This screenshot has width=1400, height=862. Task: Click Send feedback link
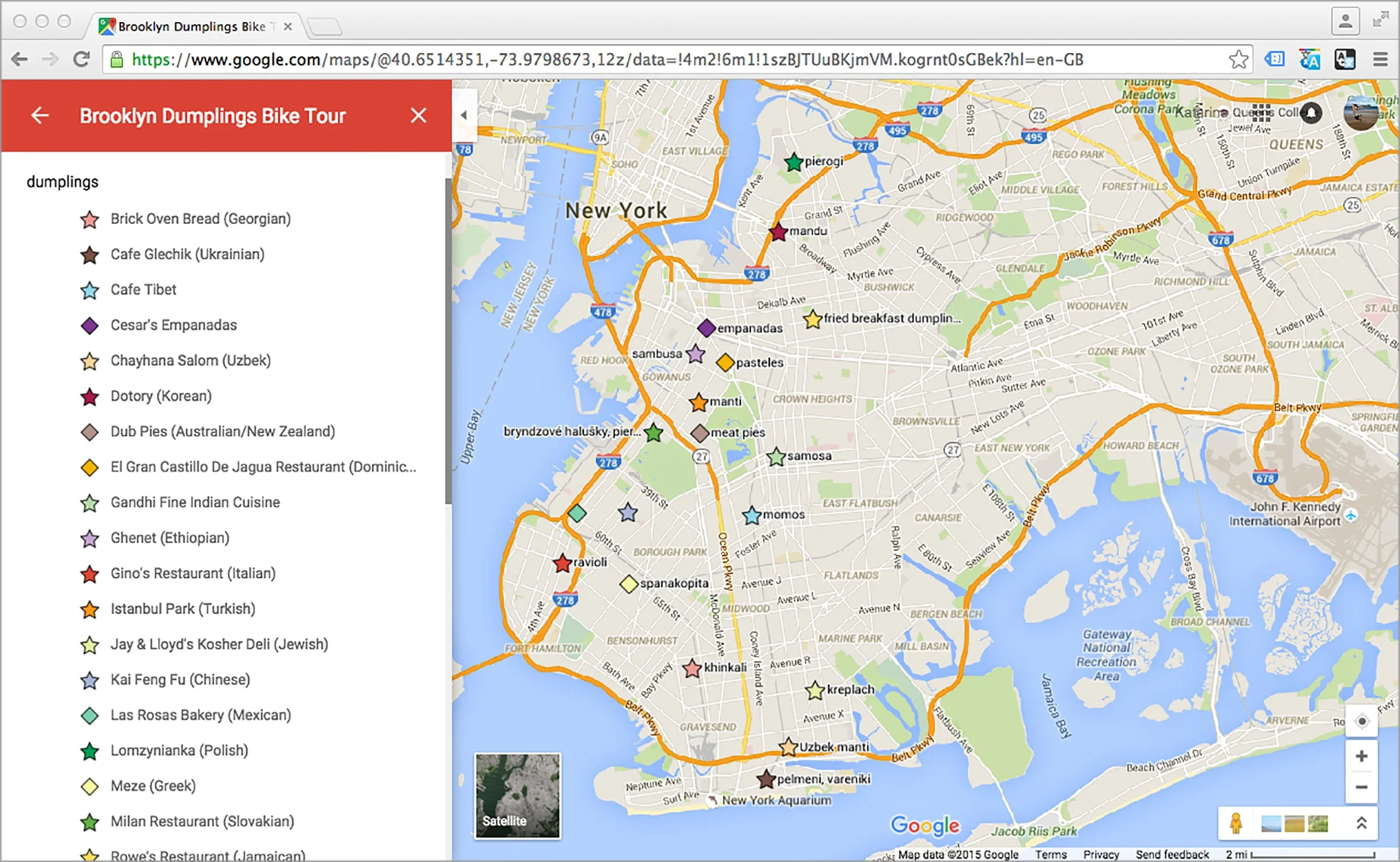1172,854
